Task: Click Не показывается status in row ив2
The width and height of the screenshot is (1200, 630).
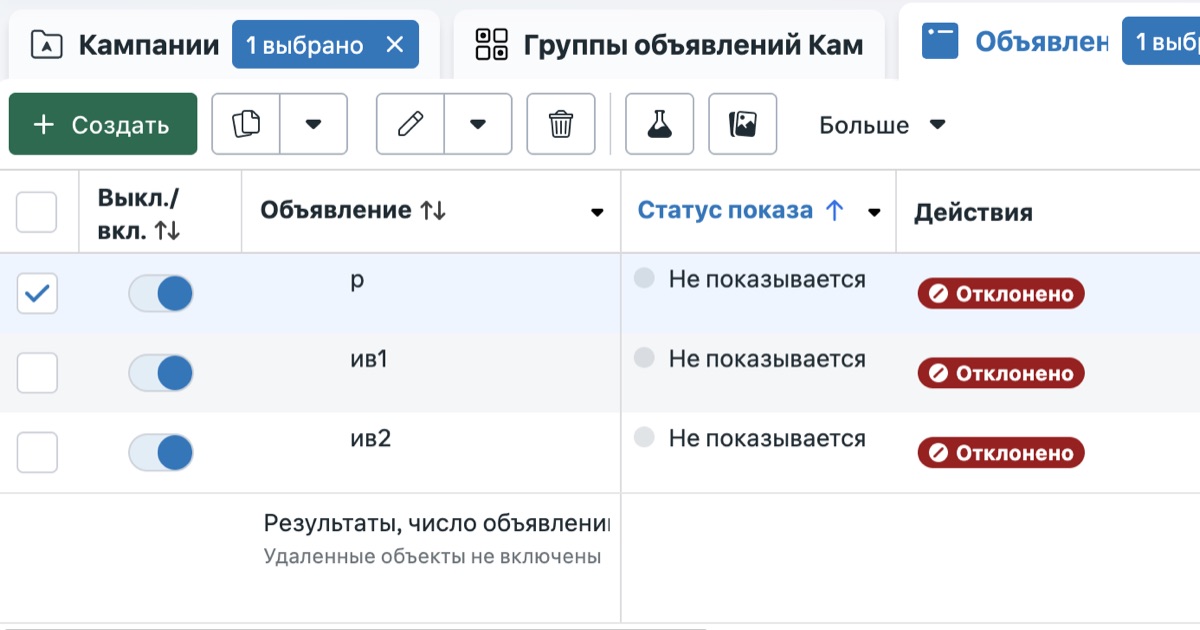Action: (x=767, y=438)
